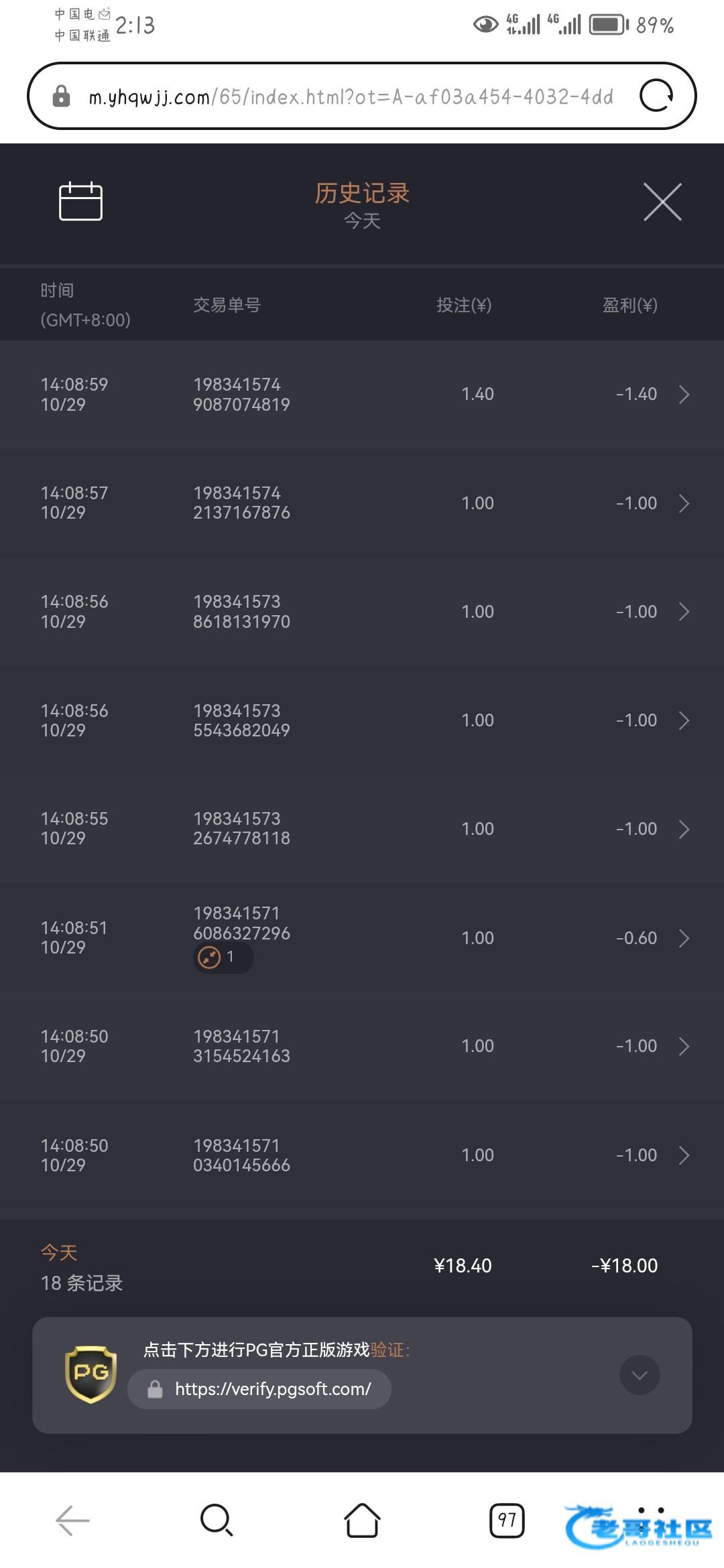The height and width of the screenshot is (1568, 724).
Task: Open transaction ending 0340145666 details
Action: 684,1155
